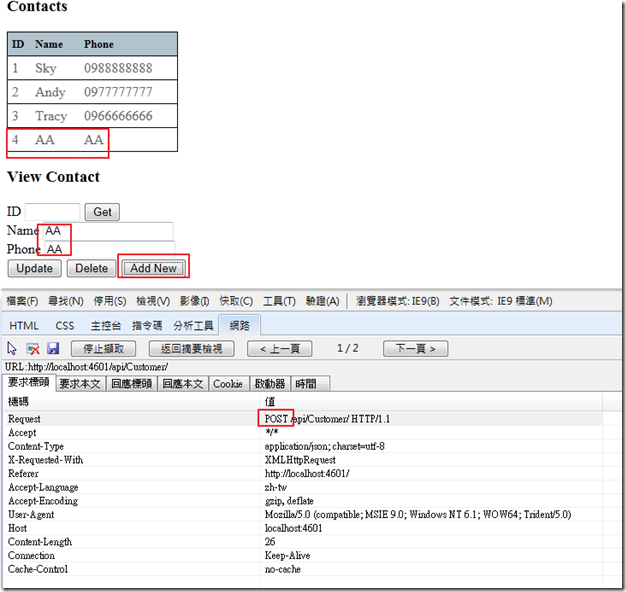This screenshot has width=626, height=592.
Task: Open the 尋找(N) menu
Action: point(66,301)
